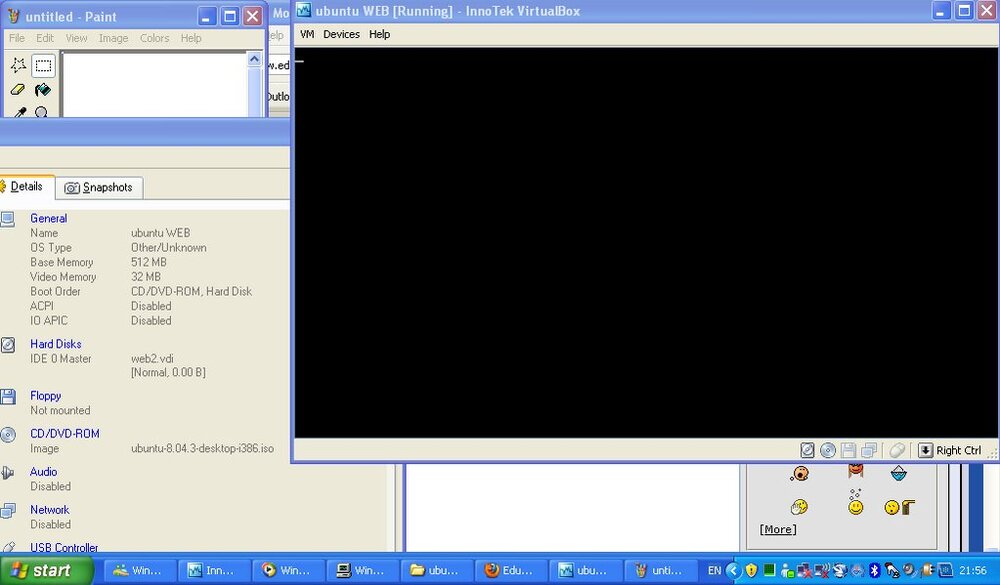
Task: Select the Magnifier tool in Paint
Action: click(x=43, y=111)
